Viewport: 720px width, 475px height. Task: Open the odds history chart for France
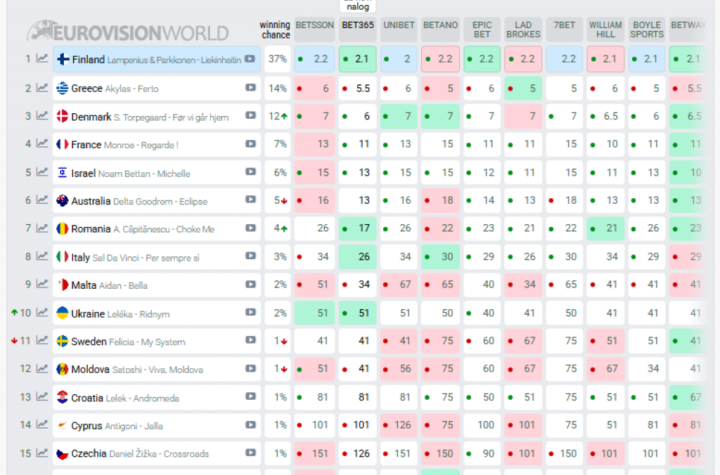pos(42,144)
